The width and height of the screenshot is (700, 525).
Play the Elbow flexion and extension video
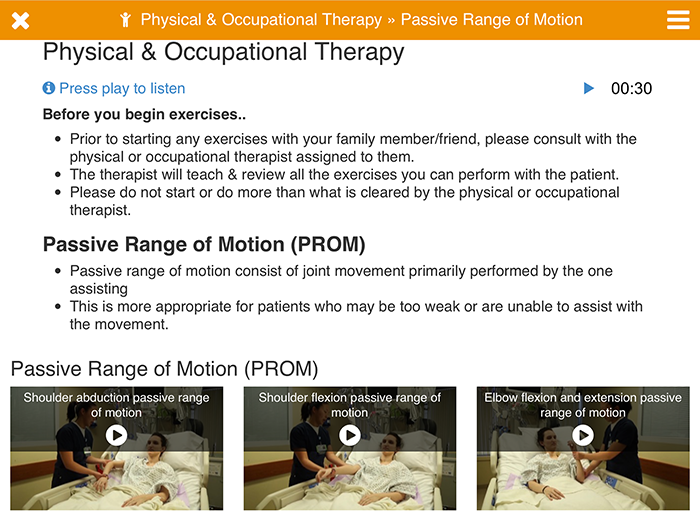pos(583,435)
